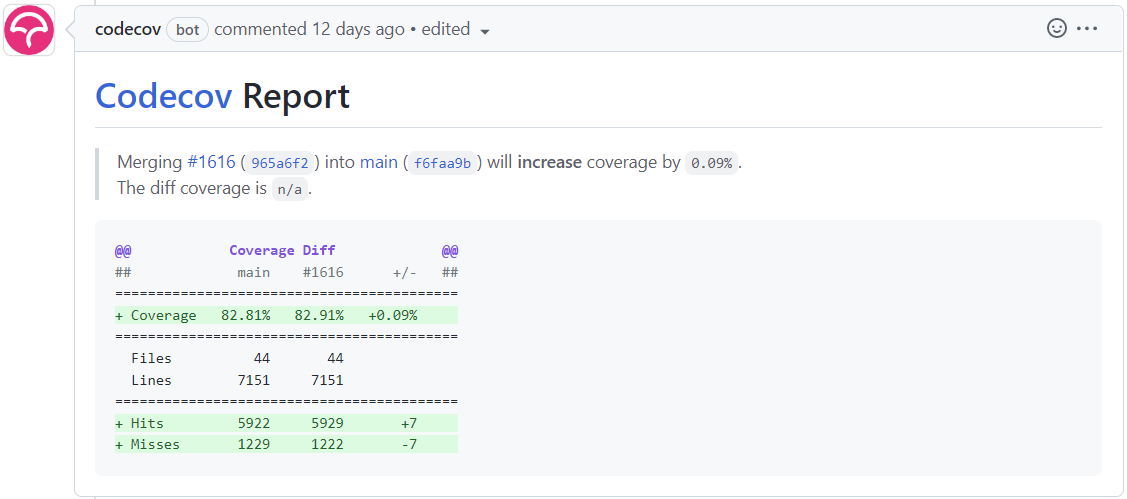Click the #1616 column header in table
1127x499 pixels.
[x=323, y=273]
